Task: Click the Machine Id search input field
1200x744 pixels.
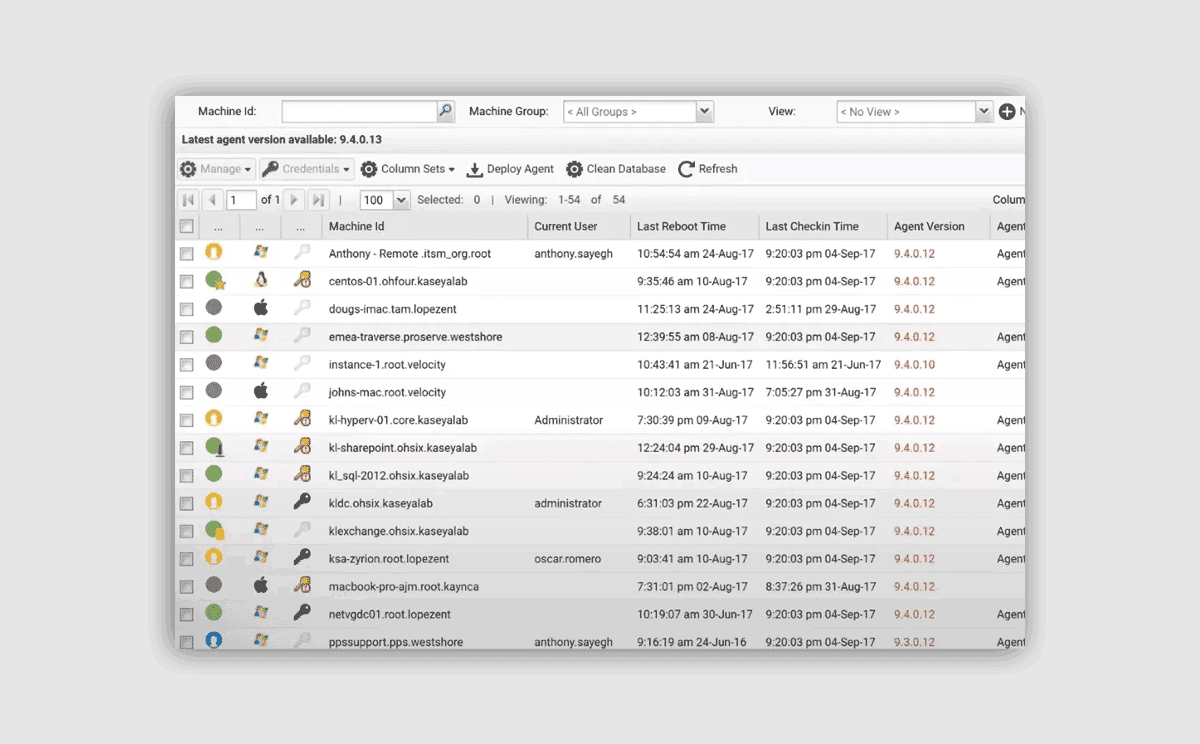Action: pyautogui.click(x=360, y=112)
